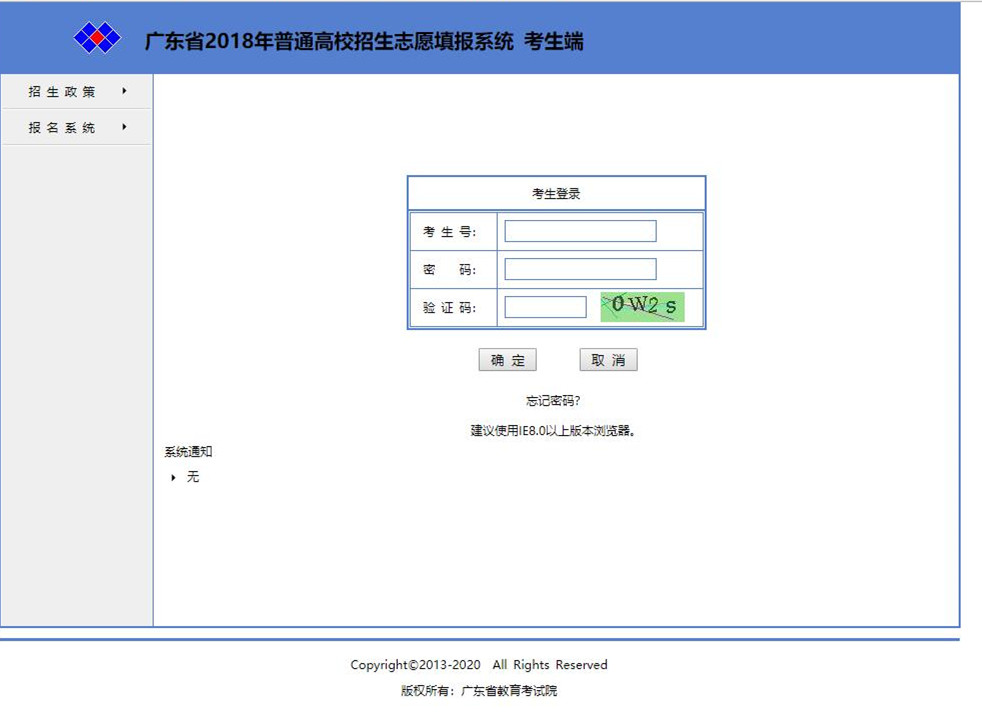This screenshot has height=721, width=982.
Task: Open the 报名系统 sidebar menu
Action: (62, 128)
